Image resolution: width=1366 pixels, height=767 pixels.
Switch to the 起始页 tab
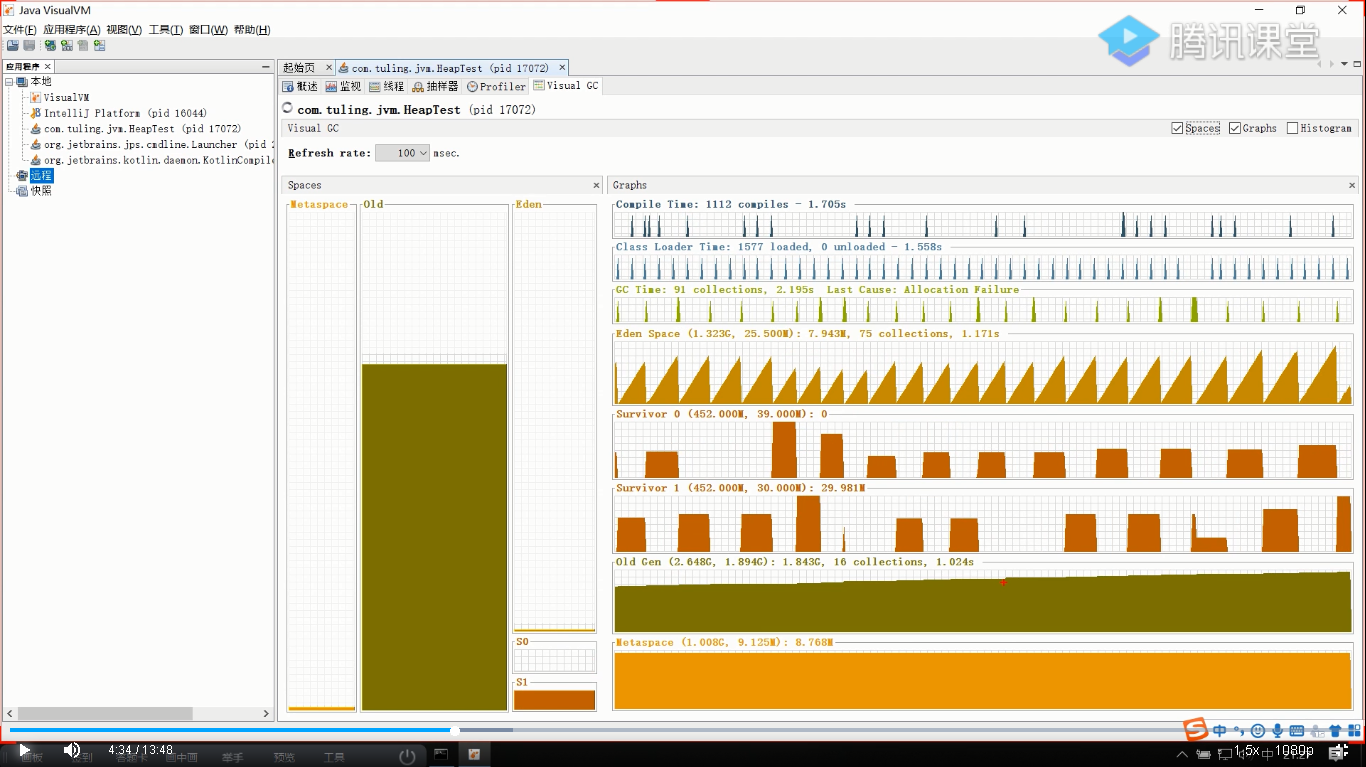pyautogui.click(x=299, y=68)
